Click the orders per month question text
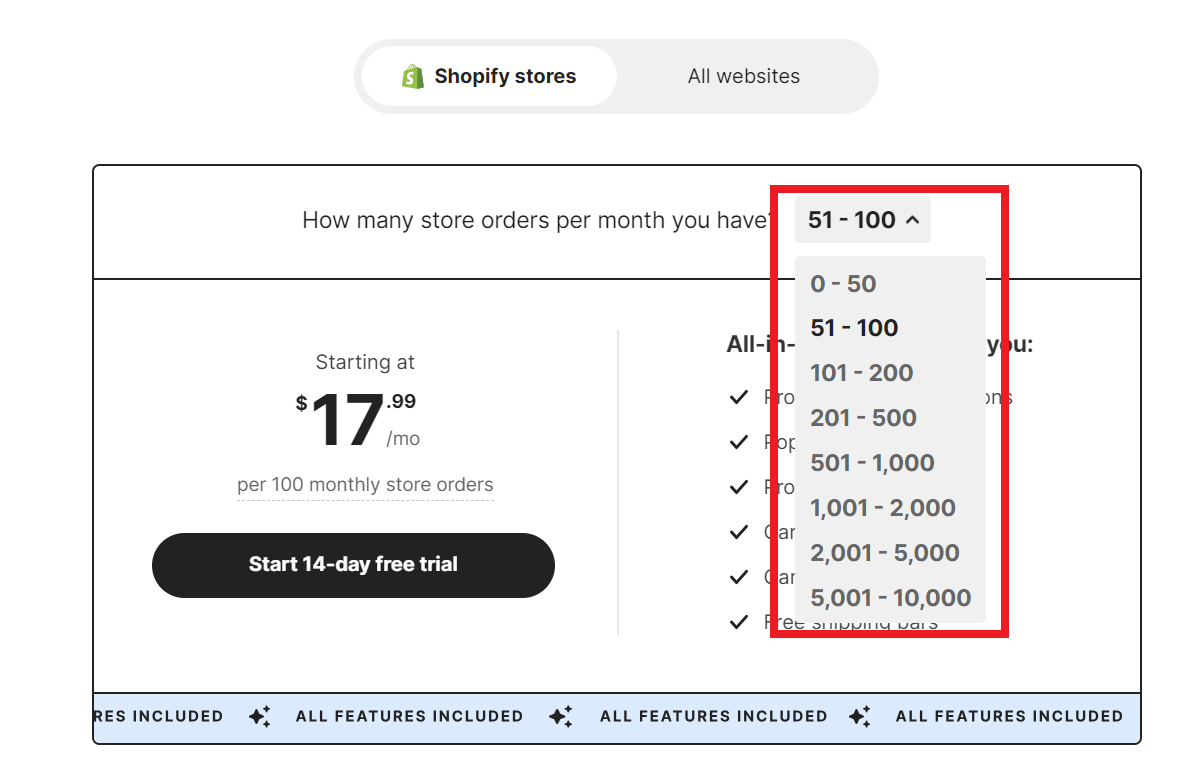The width and height of the screenshot is (1202, 766). click(x=537, y=220)
